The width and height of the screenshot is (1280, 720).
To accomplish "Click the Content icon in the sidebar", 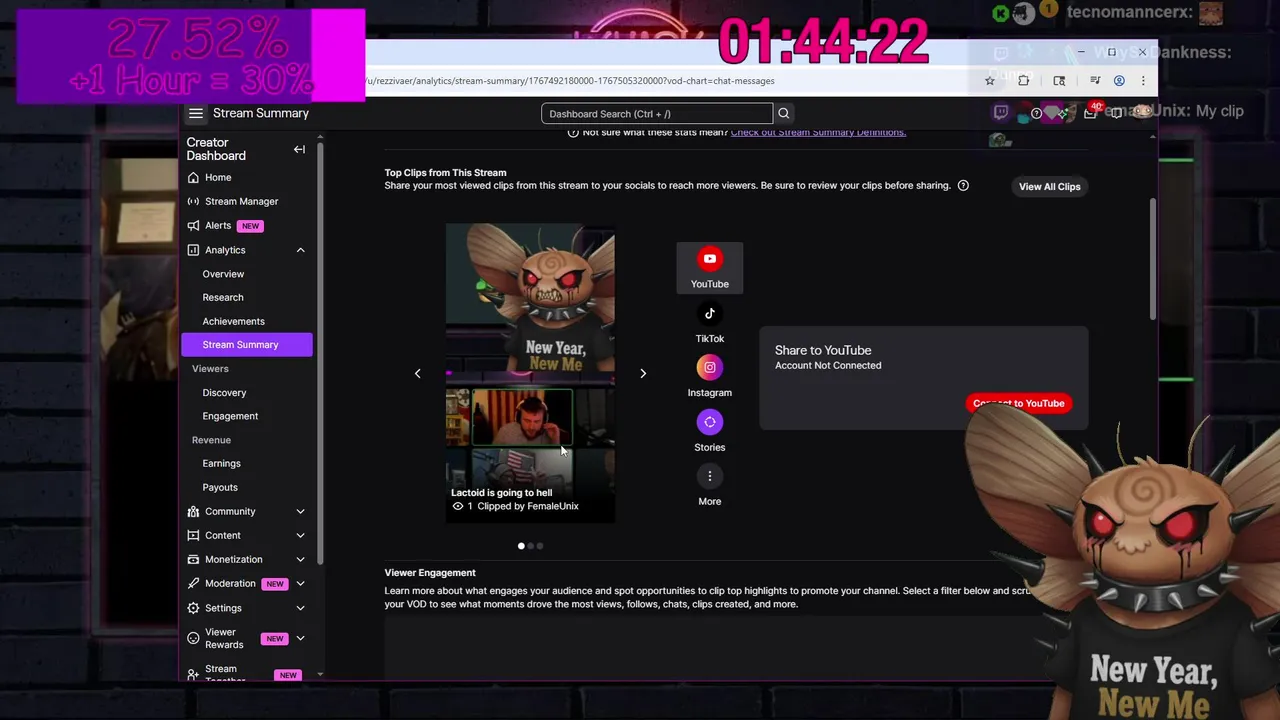I will coord(194,535).
